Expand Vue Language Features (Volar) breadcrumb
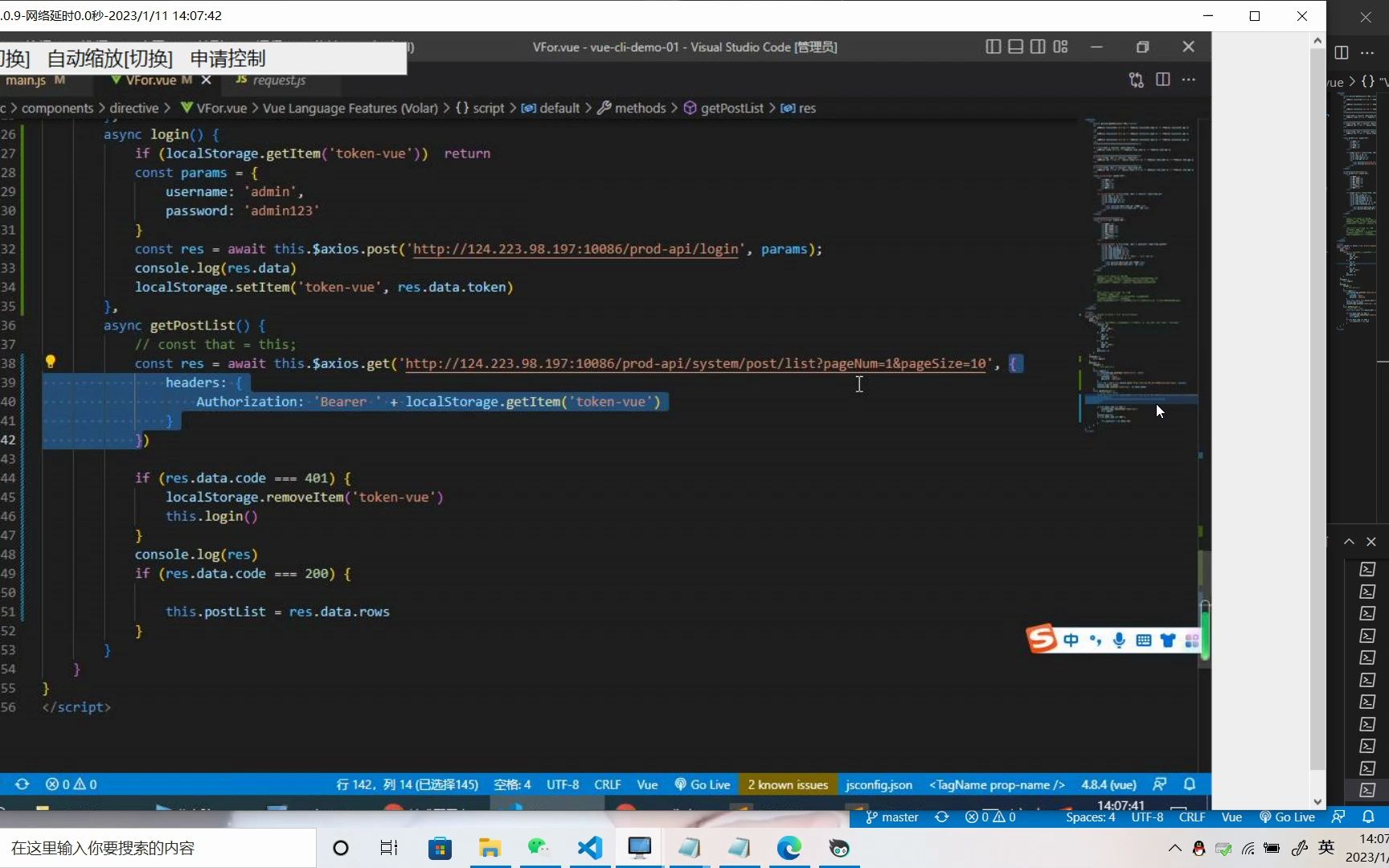Screen dimensions: 1389x868 (x=350, y=108)
